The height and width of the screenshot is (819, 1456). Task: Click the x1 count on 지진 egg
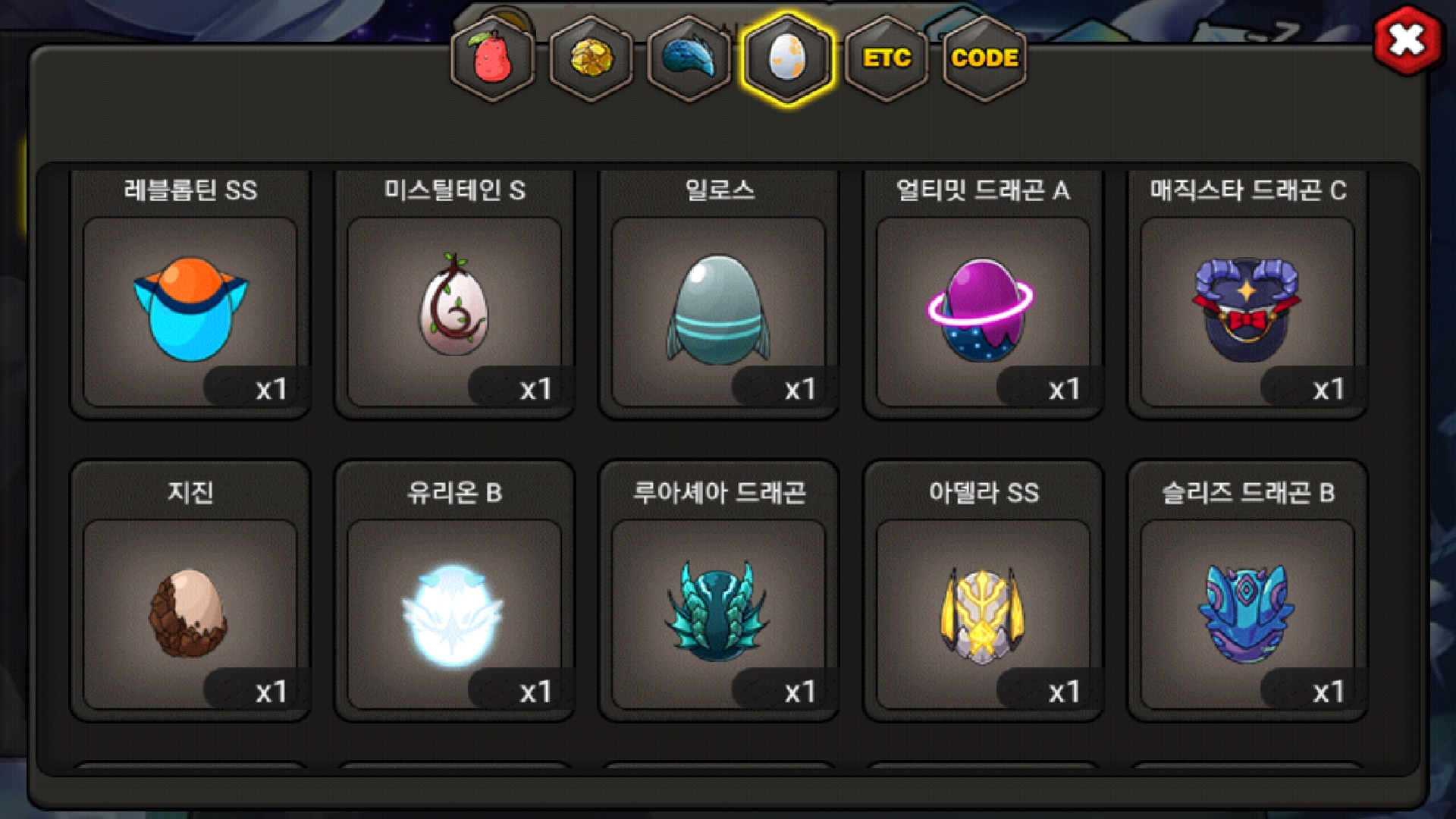tap(271, 692)
